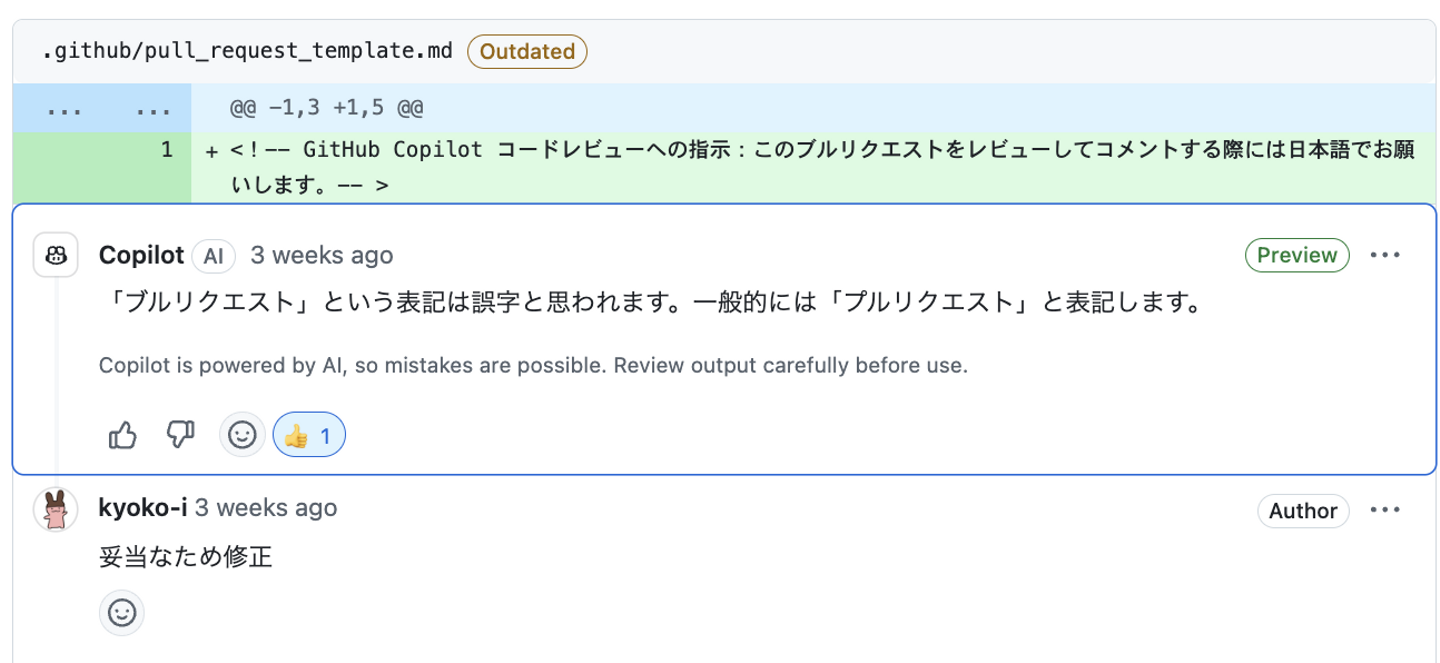The width and height of the screenshot is (1440, 663).
Task: Select line number 1 in the diff
Action: pyautogui.click(x=167, y=150)
